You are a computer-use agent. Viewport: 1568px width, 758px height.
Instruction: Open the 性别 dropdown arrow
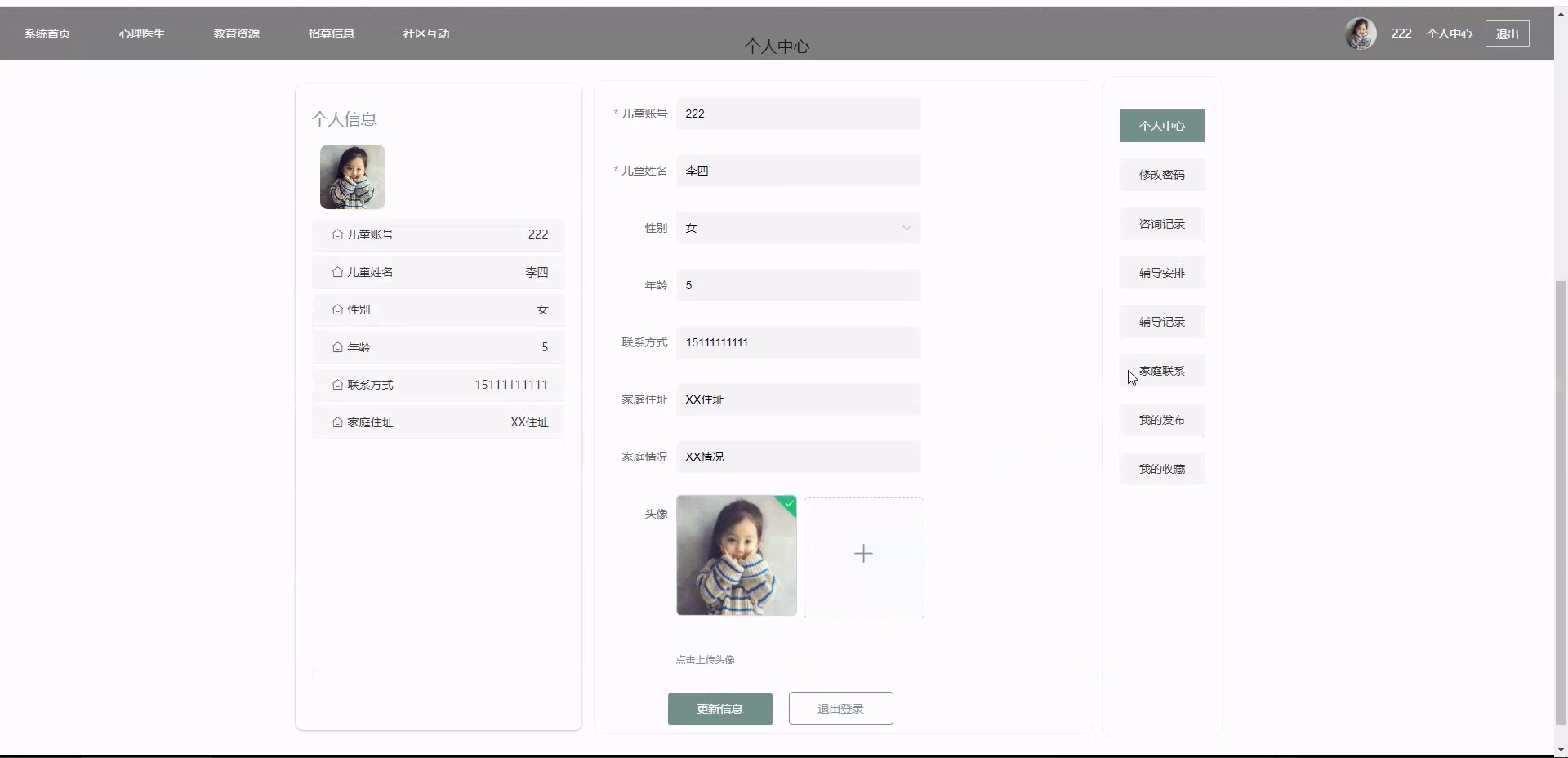coord(906,228)
